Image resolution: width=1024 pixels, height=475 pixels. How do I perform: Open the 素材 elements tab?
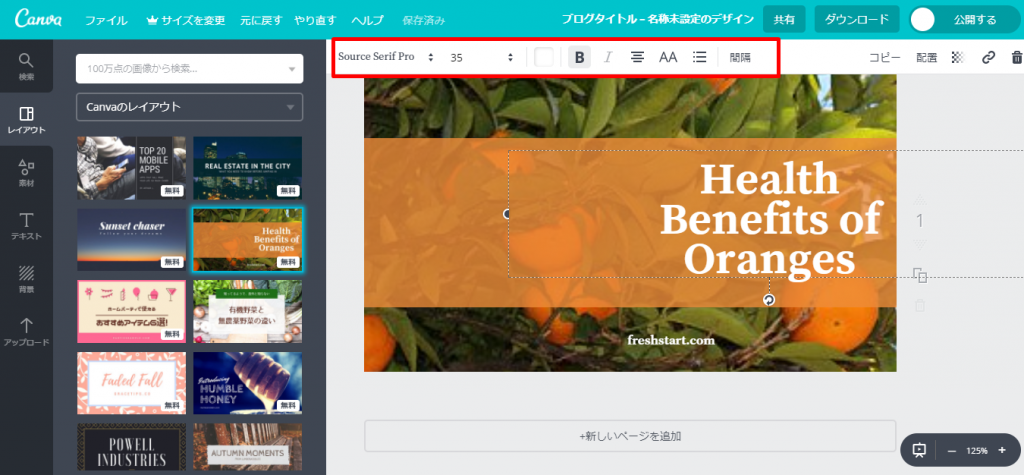point(26,173)
